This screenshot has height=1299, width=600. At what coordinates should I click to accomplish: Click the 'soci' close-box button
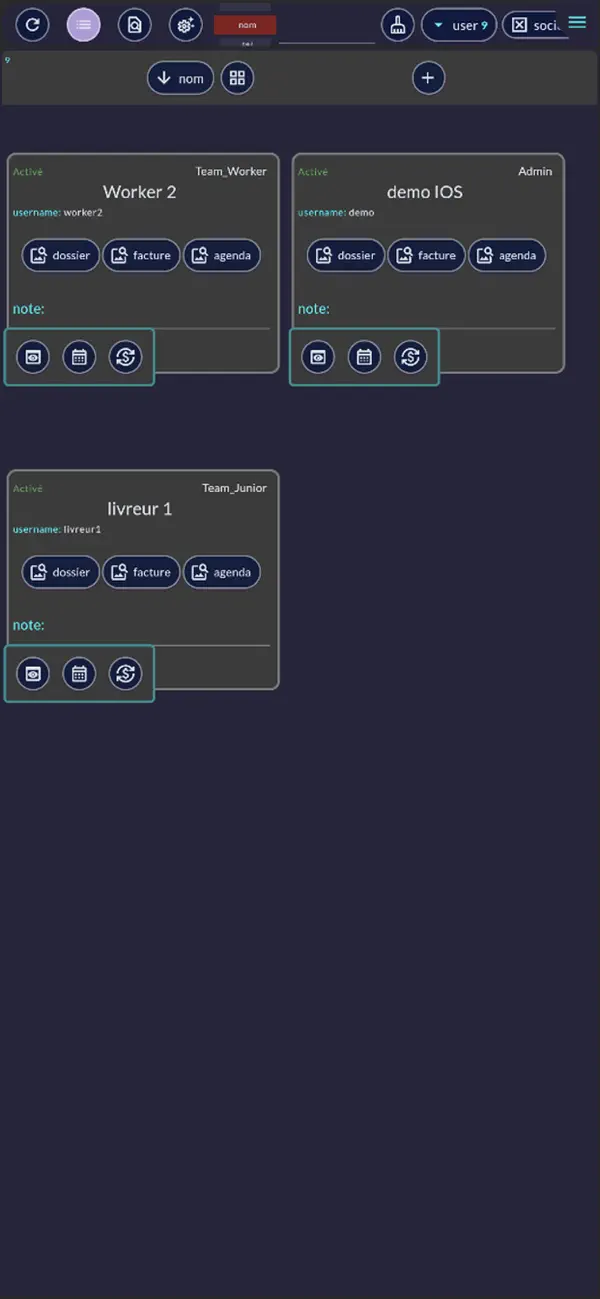pyautogui.click(x=535, y=25)
